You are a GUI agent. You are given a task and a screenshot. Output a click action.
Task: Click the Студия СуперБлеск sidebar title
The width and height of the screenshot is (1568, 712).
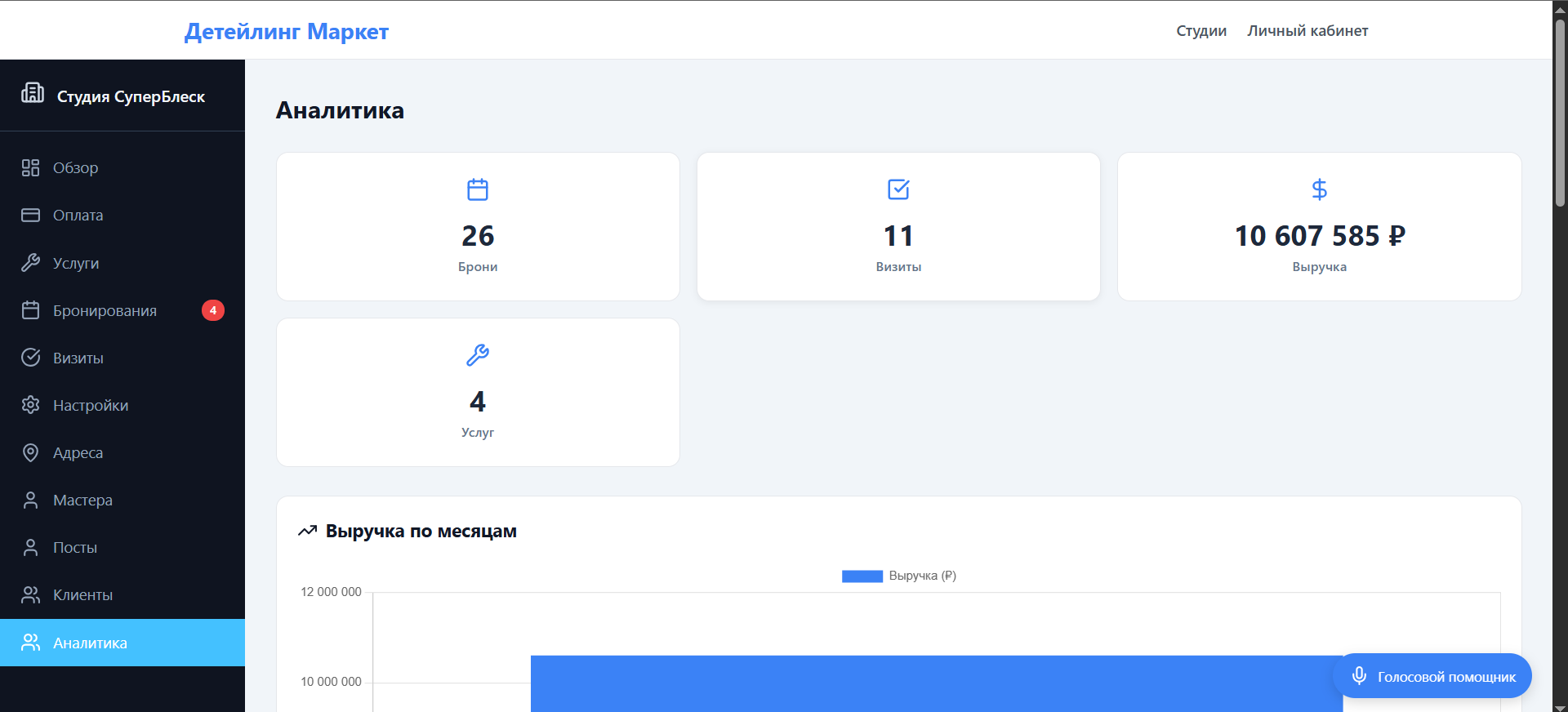(x=131, y=96)
